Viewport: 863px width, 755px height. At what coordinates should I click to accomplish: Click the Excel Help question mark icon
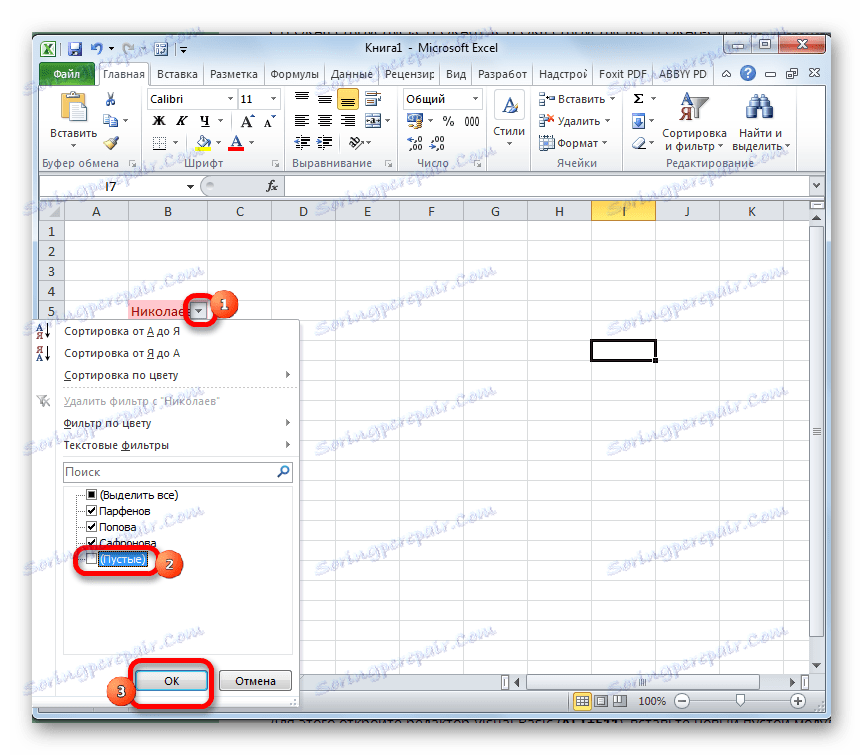[747, 73]
